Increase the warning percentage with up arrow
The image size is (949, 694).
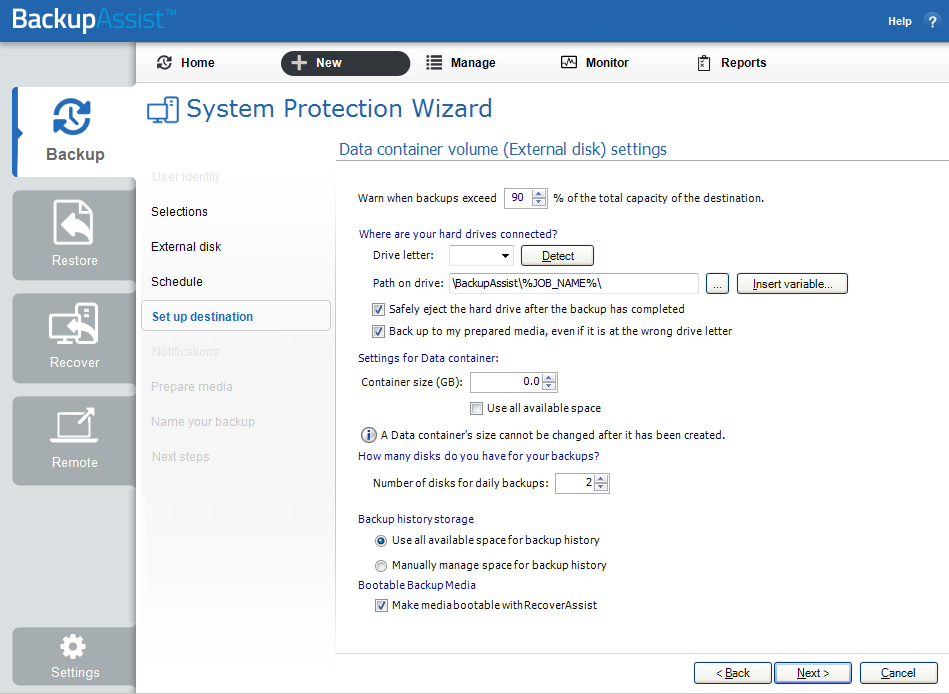(540, 193)
